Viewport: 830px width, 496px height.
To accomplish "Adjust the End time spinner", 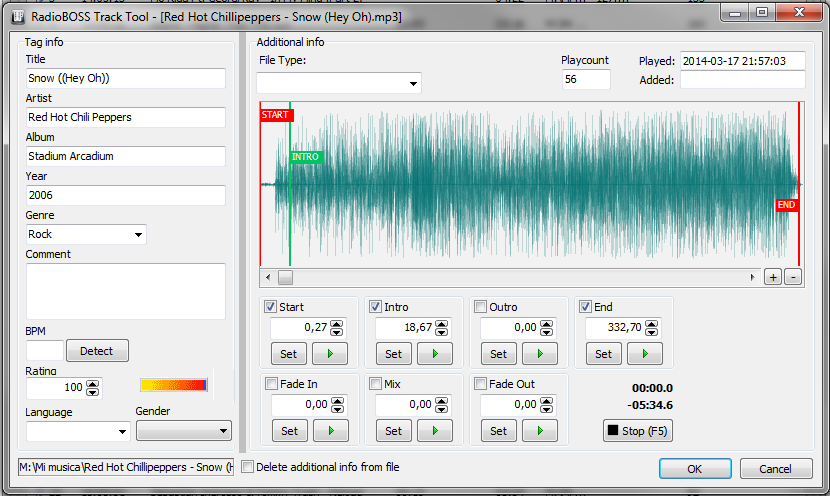I will (652, 328).
